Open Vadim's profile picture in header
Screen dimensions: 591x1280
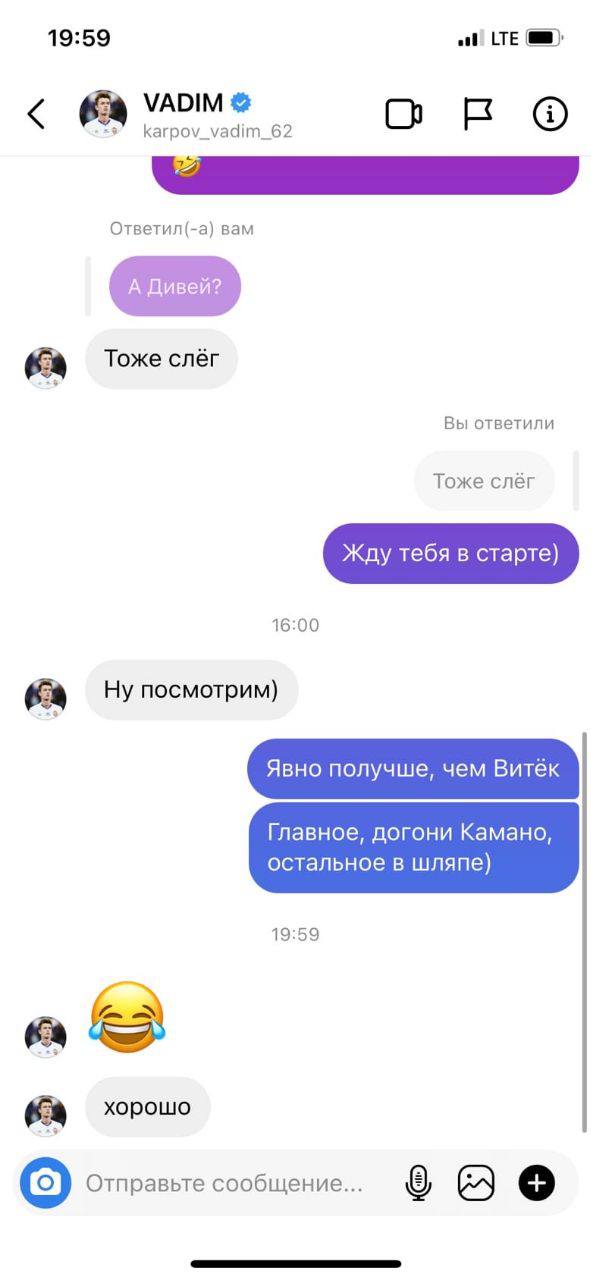pos(103,114)
